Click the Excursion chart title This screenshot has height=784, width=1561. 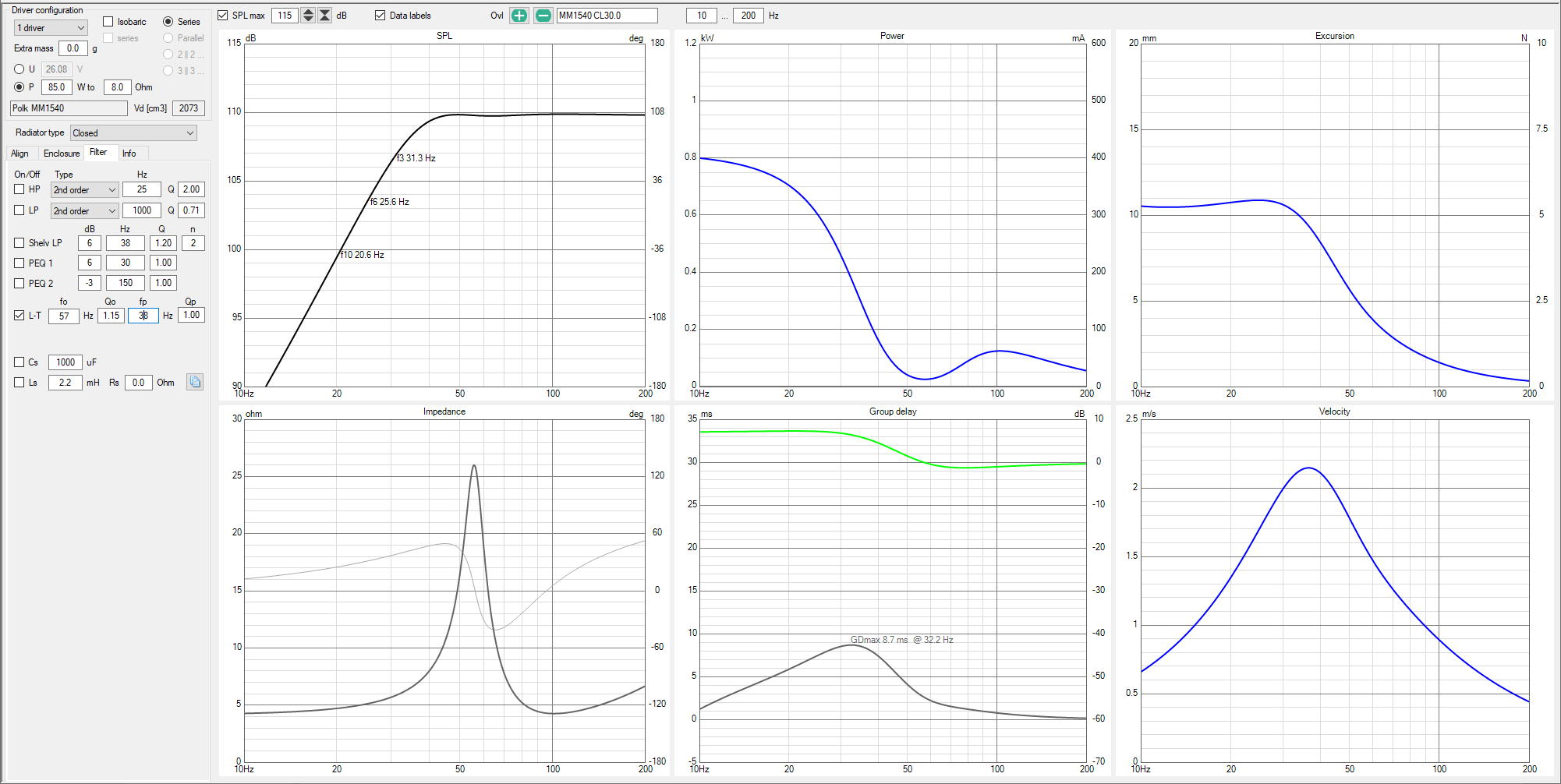pos(1335,36)
